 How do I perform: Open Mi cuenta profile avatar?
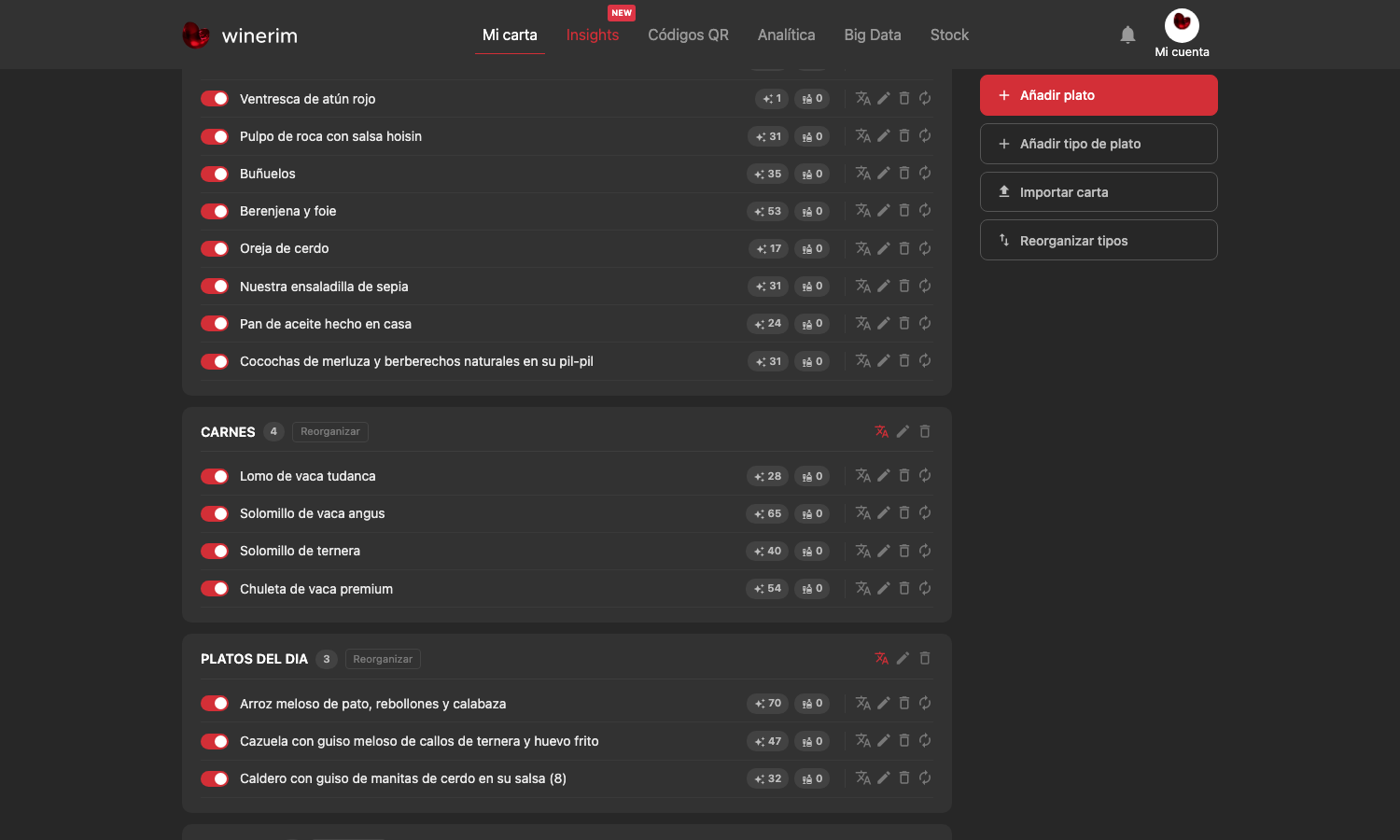pyautogui.click(x=1182, y=26)
